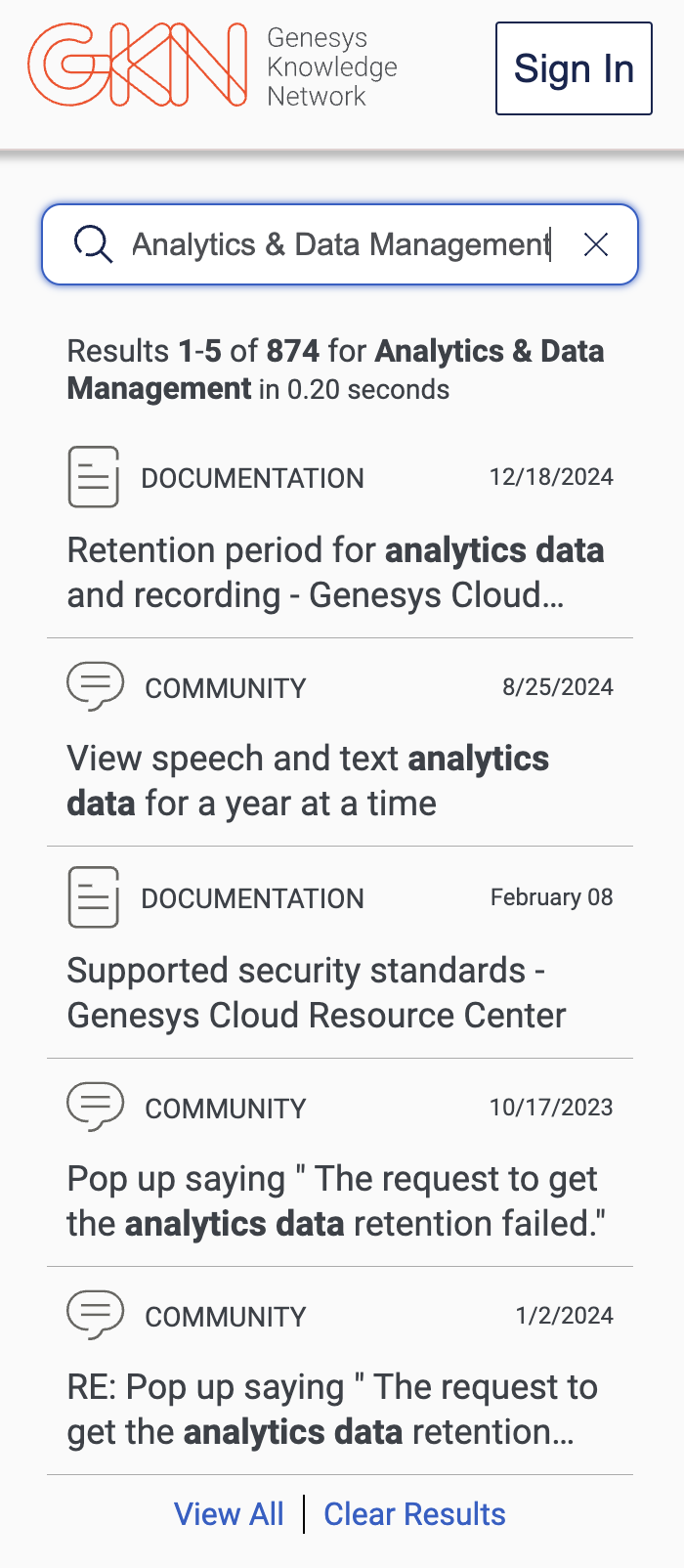Click the 12/18/2024 date on first result
Image resolution: width=684 pixels, height=1568 pixels.
point(551,477)
